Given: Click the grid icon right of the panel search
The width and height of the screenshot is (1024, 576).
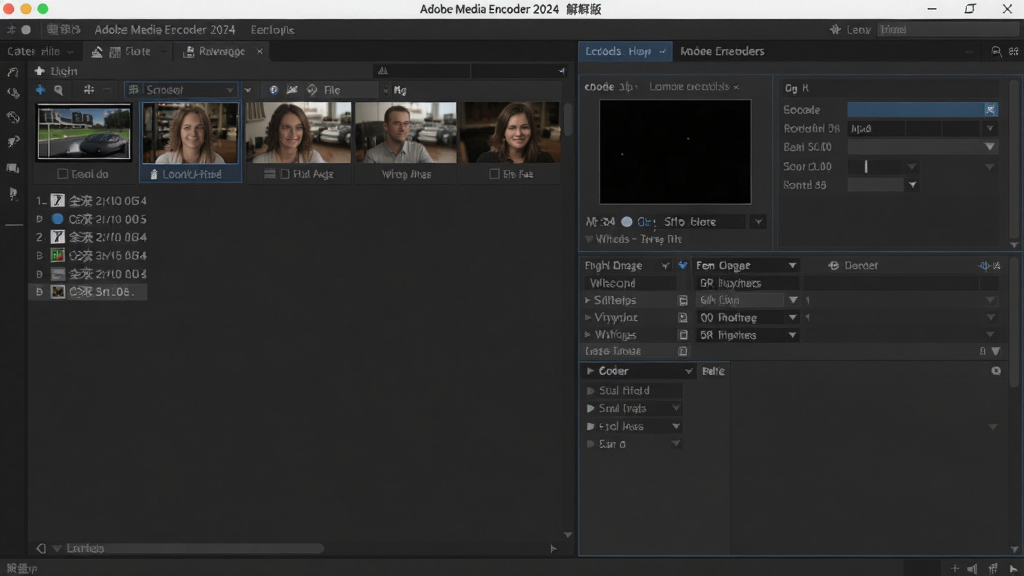Looking at the screenshot, I should pyautogui.click(x=1014, y=51).
